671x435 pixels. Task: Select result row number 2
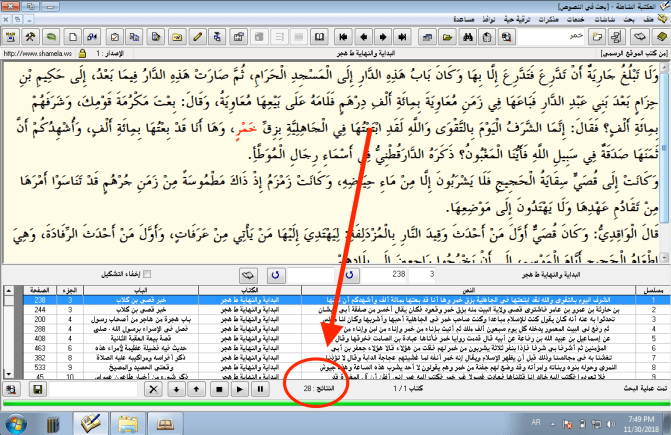(x=347, y=310)
